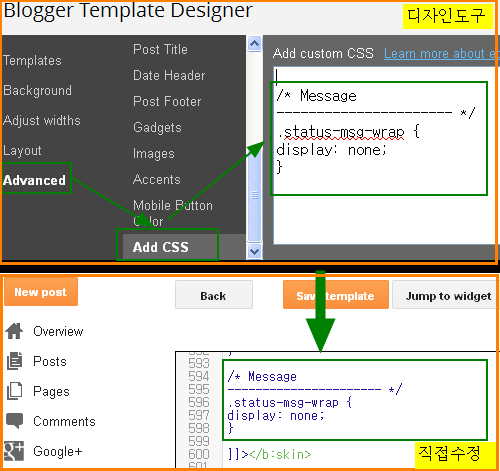Choose Post Title option
Screen dimensions: 500x471
(x=160, y=49)
